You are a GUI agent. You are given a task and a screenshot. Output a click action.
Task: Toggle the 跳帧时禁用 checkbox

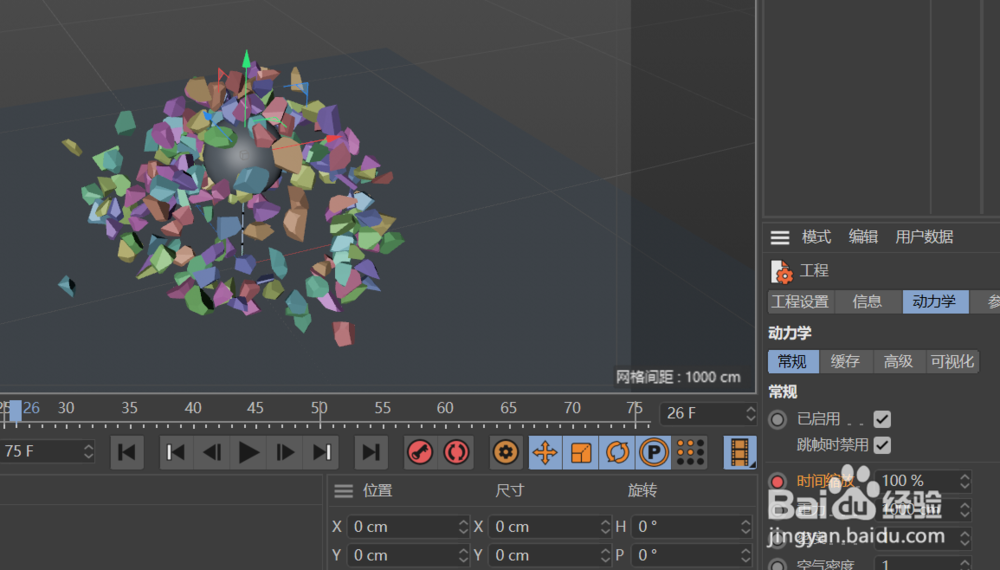[882, 445]
